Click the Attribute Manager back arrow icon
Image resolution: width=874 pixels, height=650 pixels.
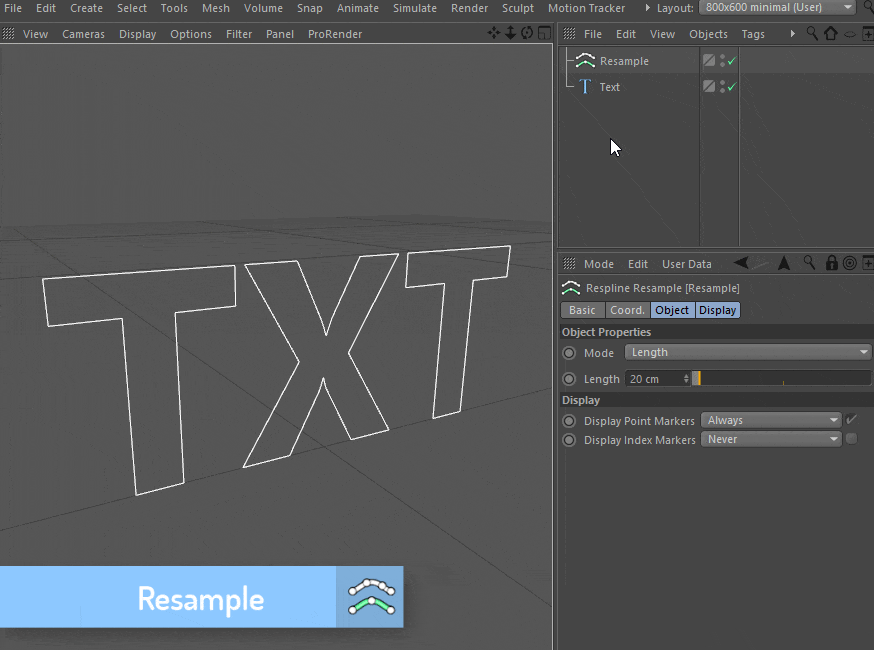click(x=743, y=263)
